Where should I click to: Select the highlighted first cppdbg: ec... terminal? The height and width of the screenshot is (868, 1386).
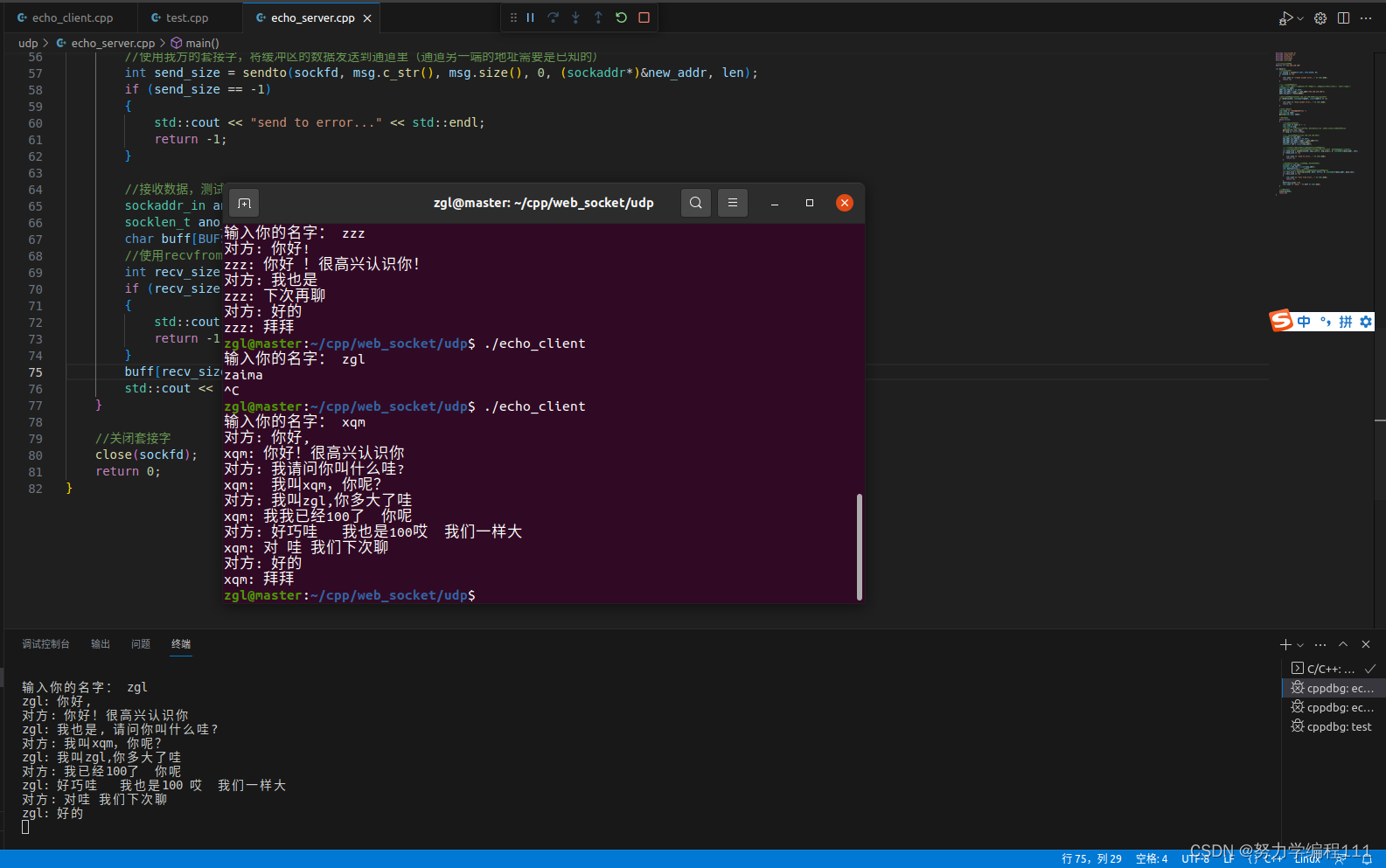(x=1334, y=688)
